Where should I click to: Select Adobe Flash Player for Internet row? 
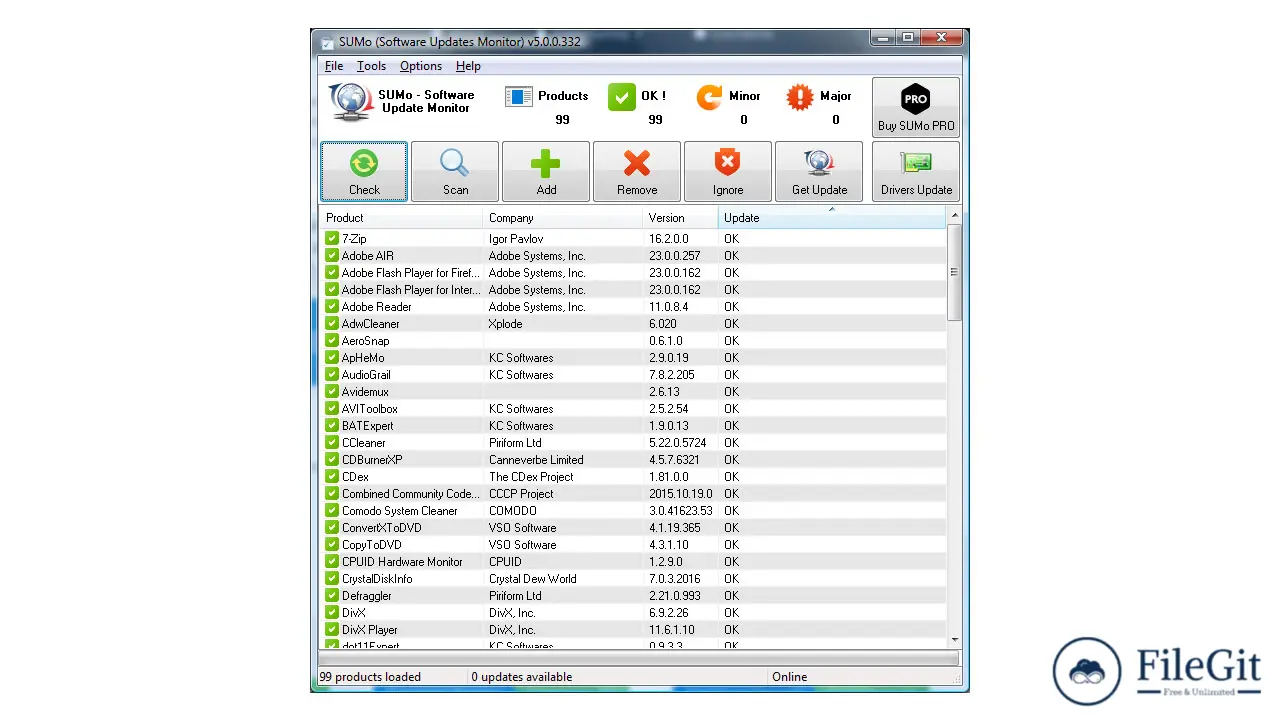point(632,290)
